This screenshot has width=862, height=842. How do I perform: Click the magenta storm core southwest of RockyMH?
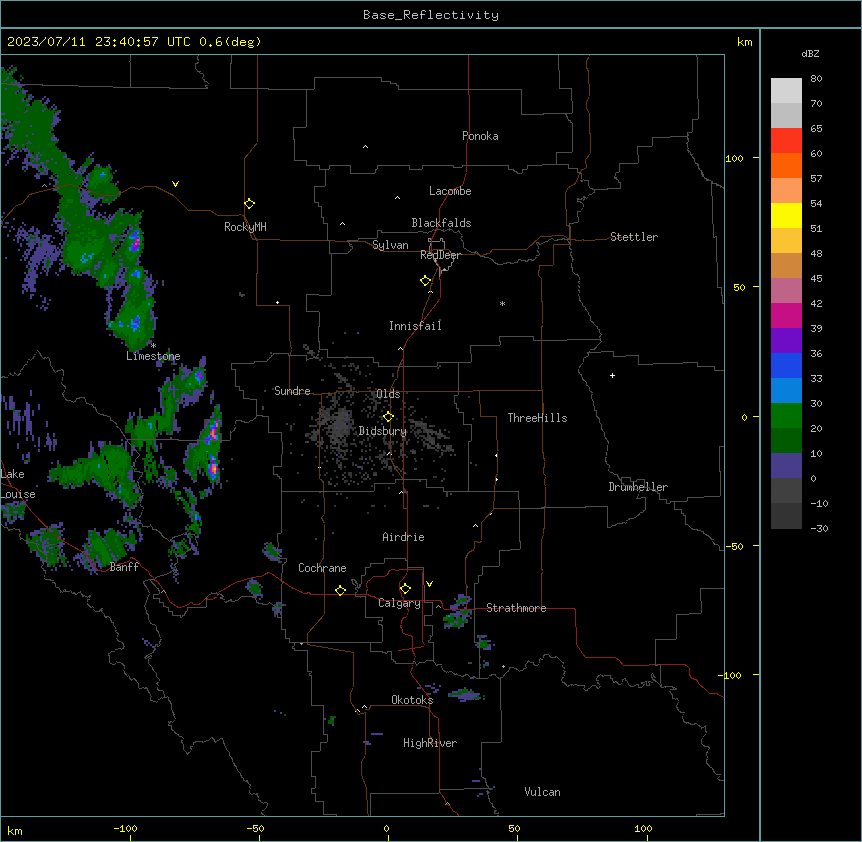[x=135, y=240]
